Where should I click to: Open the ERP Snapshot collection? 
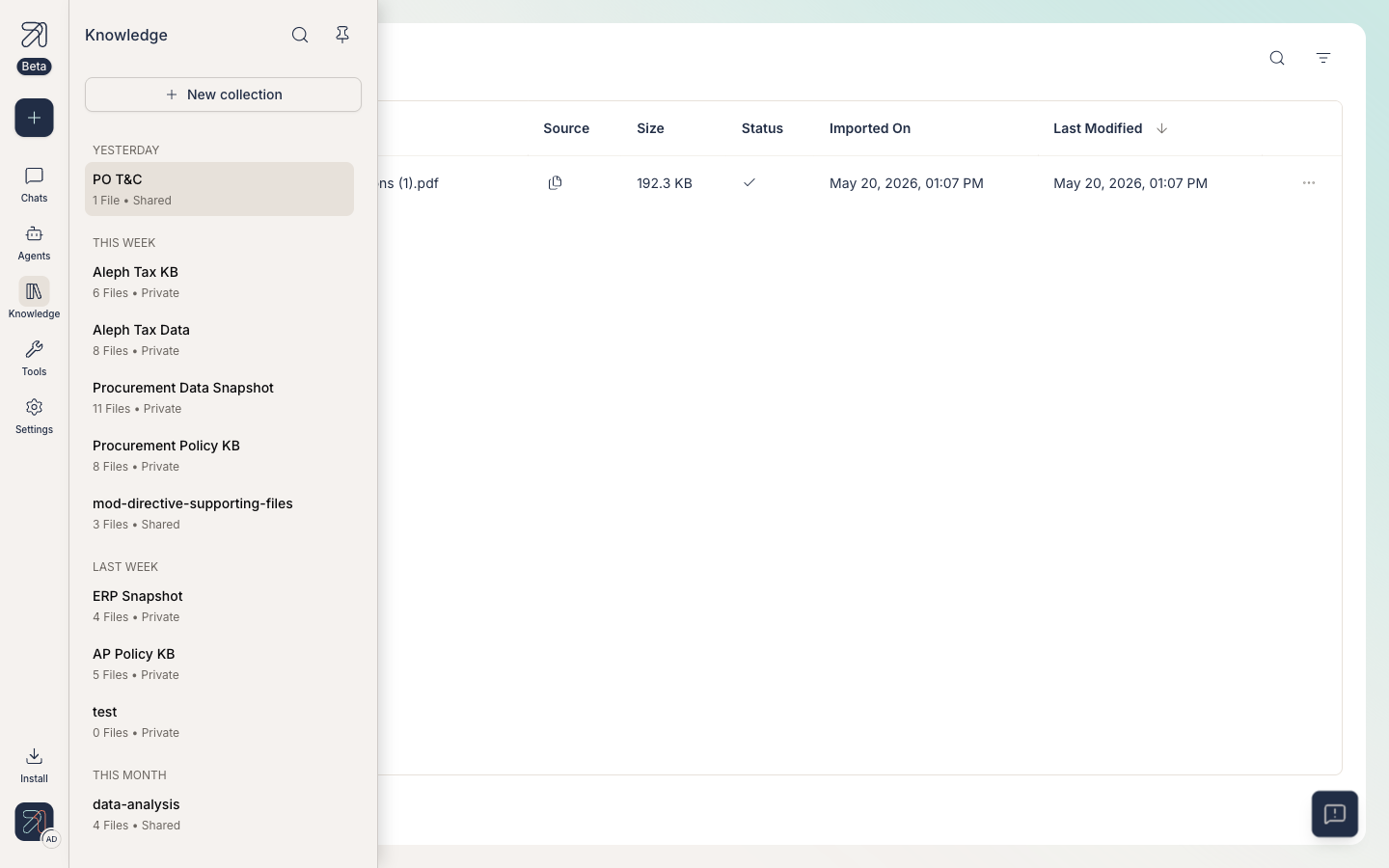(219, 606)
